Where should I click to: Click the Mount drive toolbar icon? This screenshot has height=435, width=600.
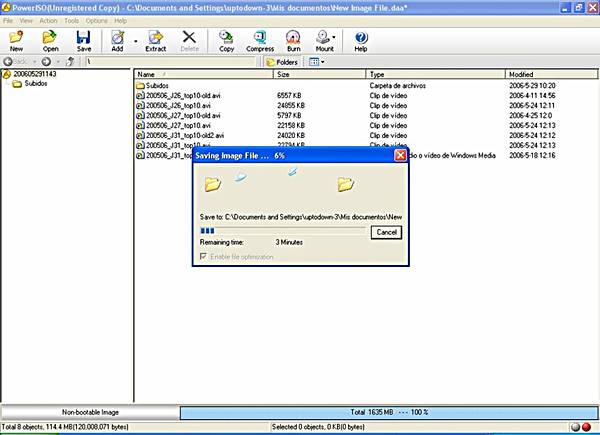click(x=324, y=41)
